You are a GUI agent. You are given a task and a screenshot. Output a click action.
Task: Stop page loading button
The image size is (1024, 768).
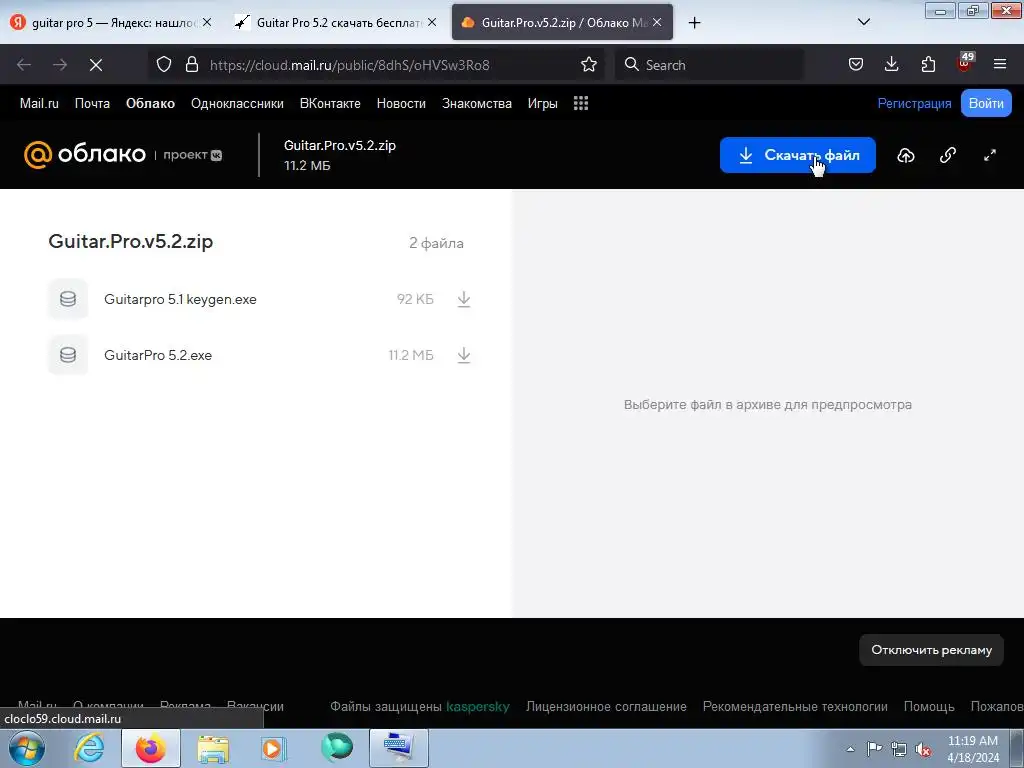tap(96, 65)
